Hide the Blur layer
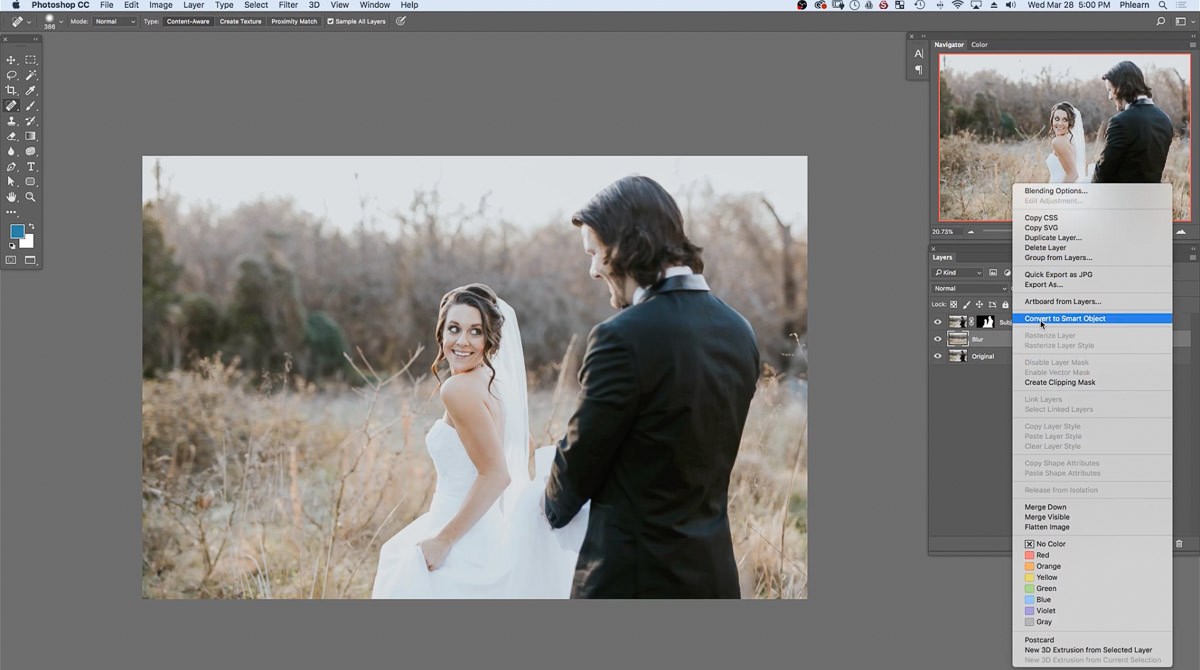The image size is (1200, 670). pos(938,339)
